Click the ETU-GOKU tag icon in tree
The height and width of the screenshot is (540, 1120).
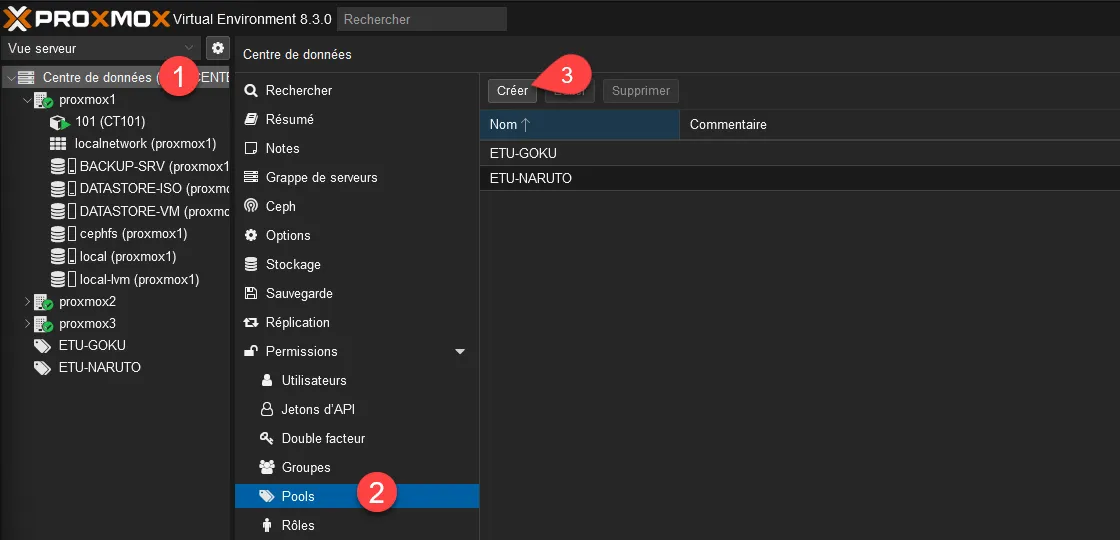click(42, 346)
